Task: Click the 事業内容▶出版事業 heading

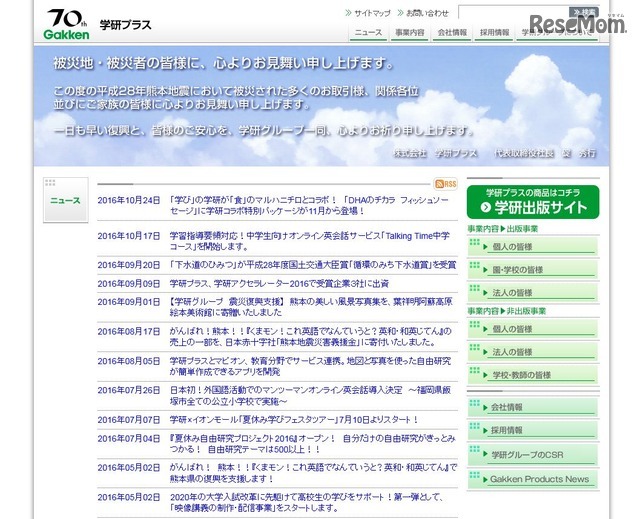Action: point(503,229)
